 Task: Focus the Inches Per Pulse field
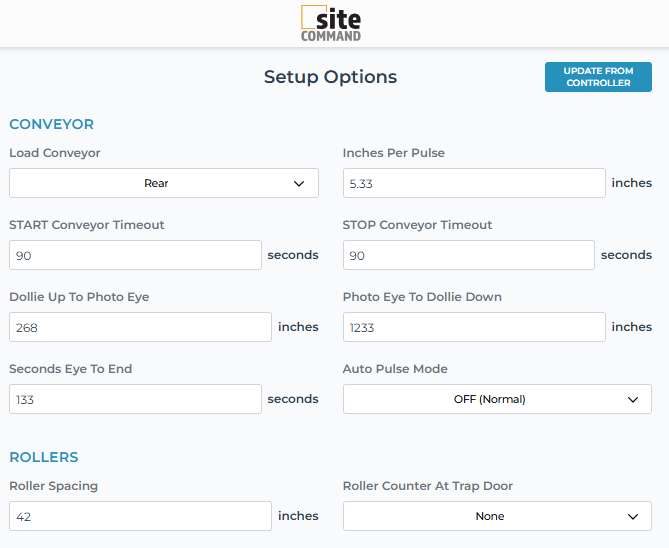[473, 183]
